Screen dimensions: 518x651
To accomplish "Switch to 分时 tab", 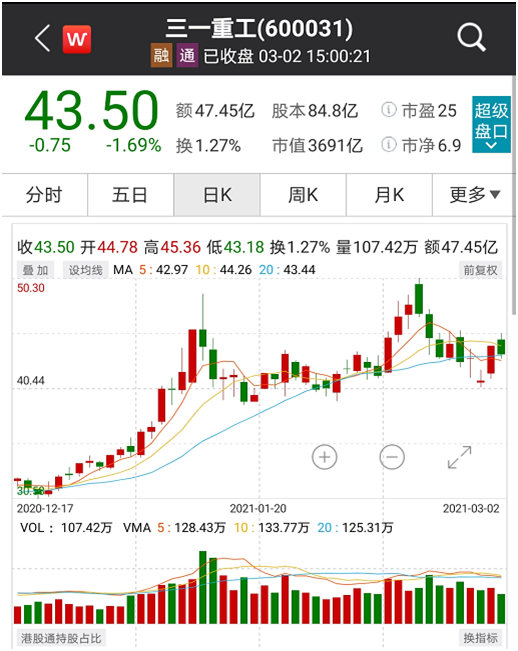I will 44,195.
